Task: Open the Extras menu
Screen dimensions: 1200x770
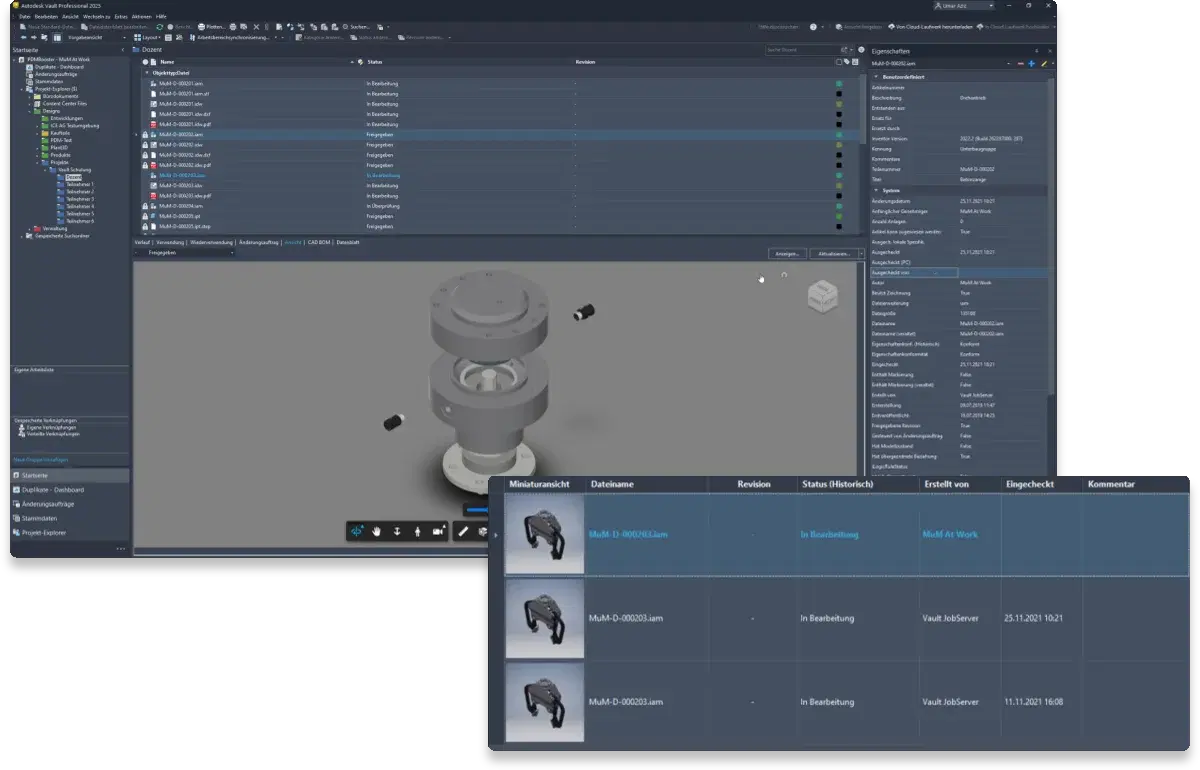Action: pos(121,17)
